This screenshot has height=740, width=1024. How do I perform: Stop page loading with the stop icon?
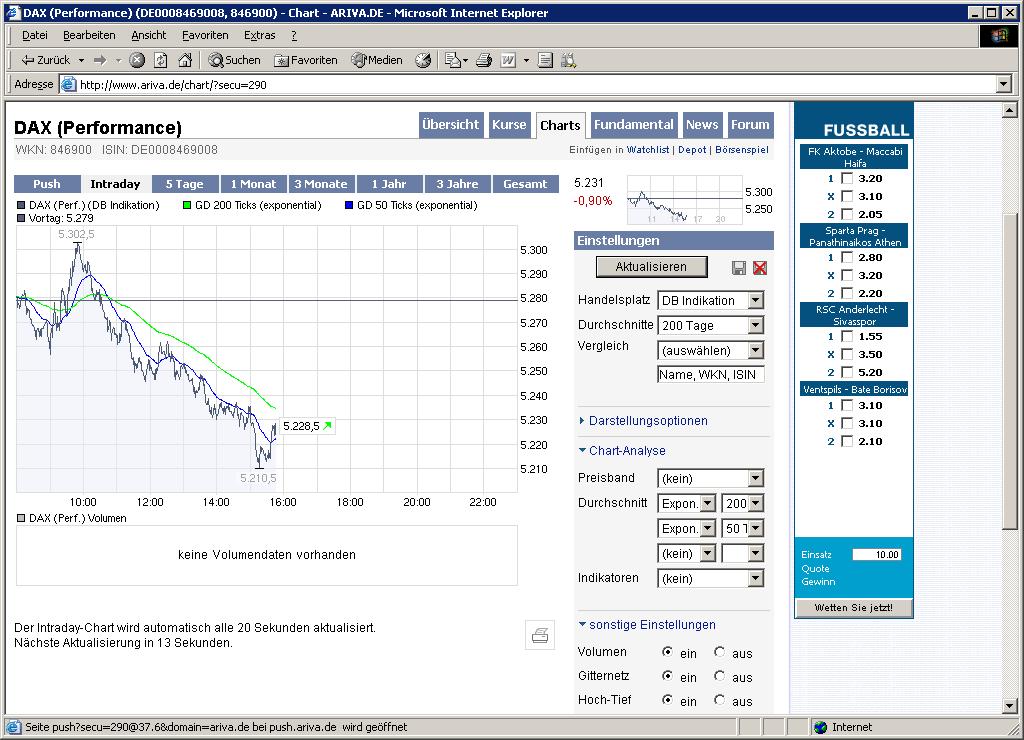(136, 60)
